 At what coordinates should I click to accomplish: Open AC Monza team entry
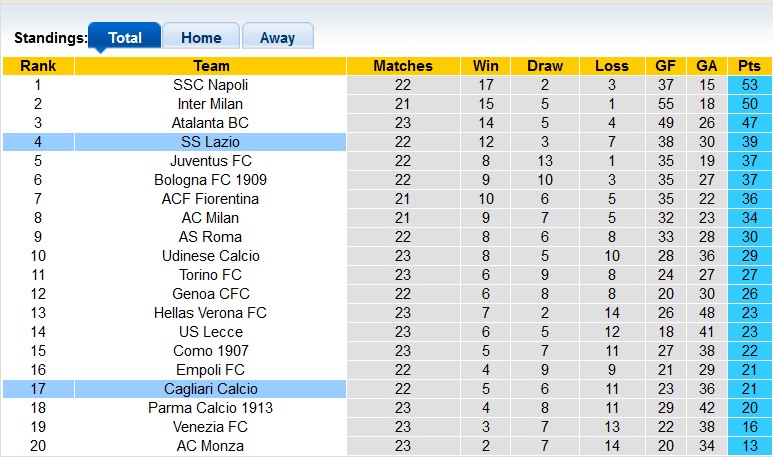click(210, 446)
